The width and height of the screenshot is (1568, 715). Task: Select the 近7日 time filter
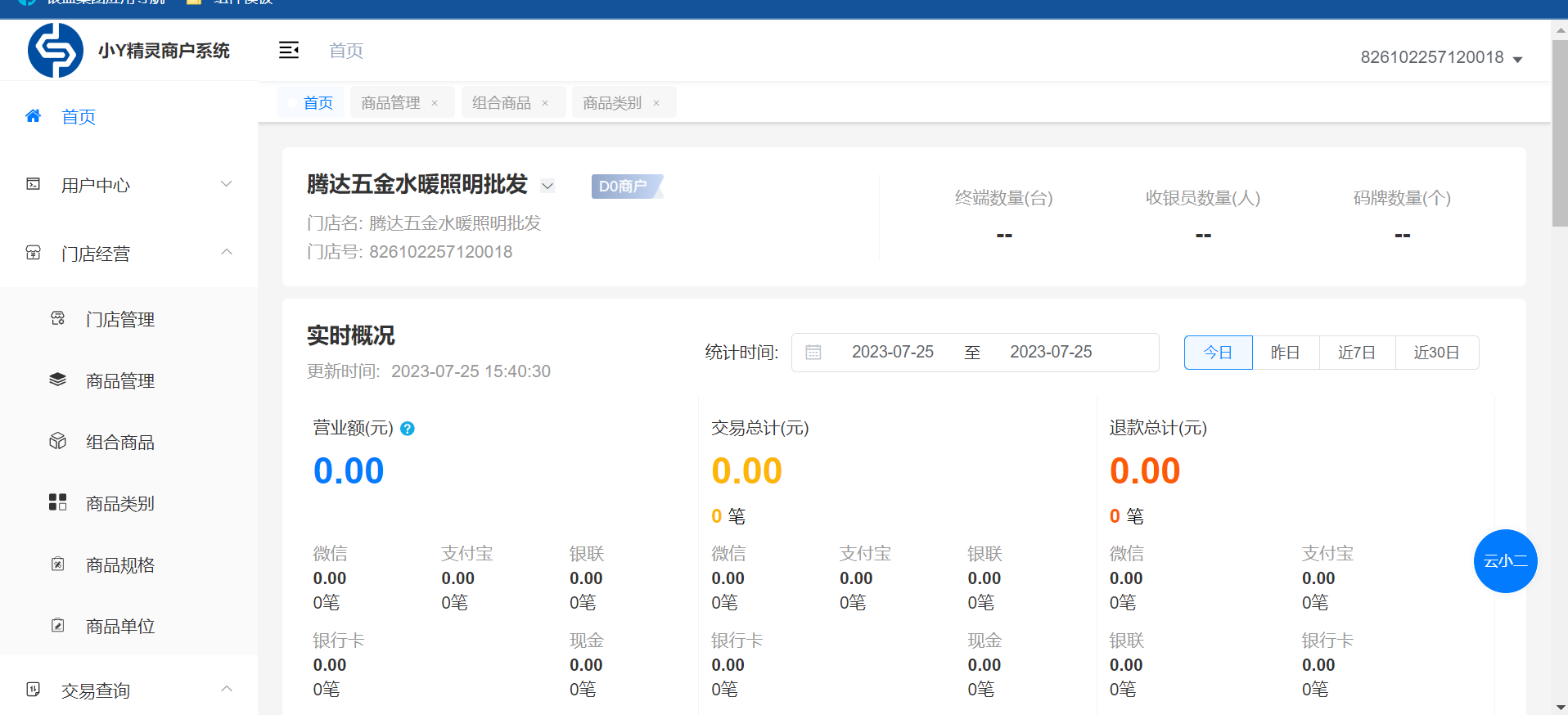[1357, 353]
